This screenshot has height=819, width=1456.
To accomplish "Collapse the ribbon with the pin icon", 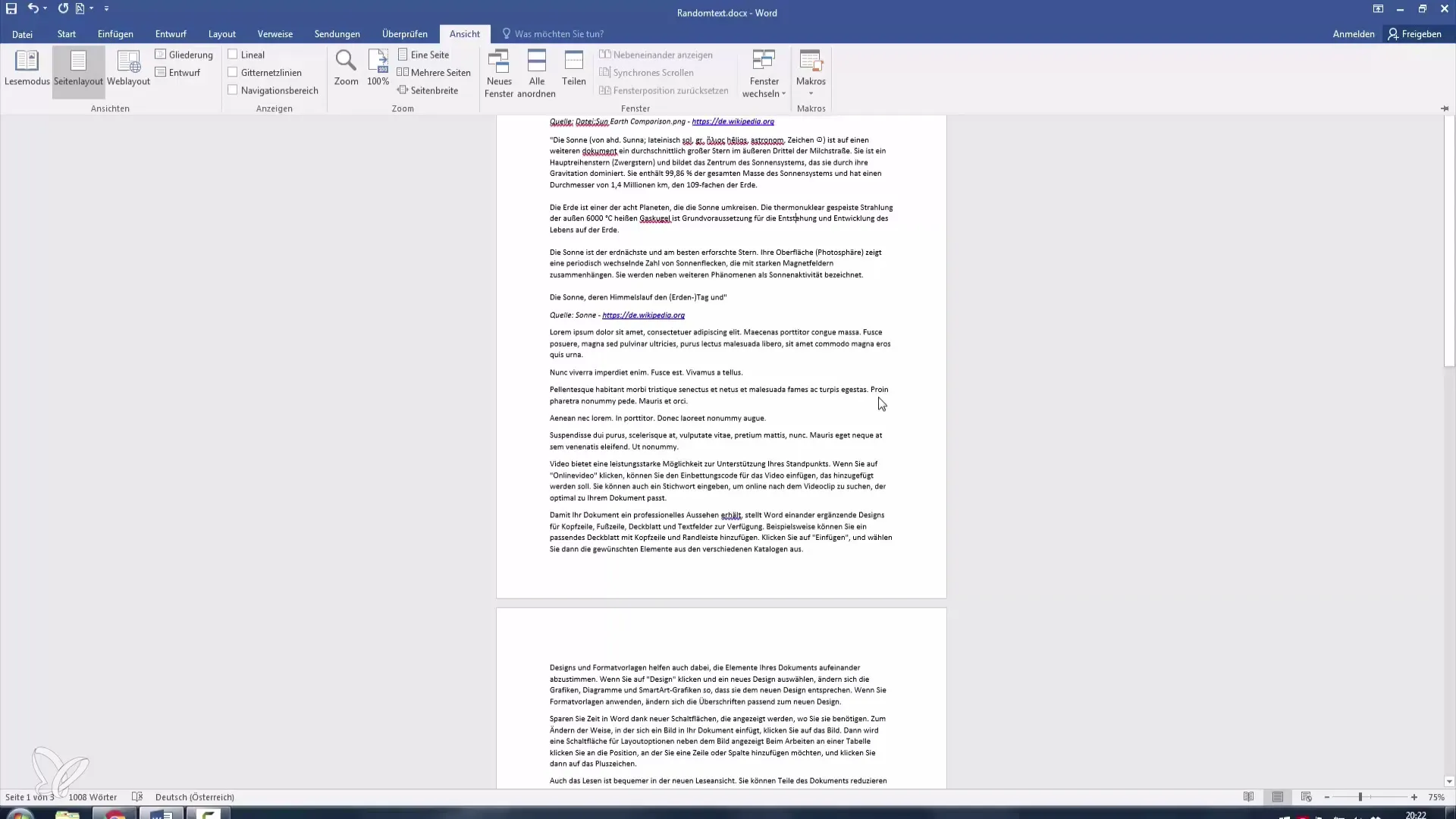I will coord(1445,108).
